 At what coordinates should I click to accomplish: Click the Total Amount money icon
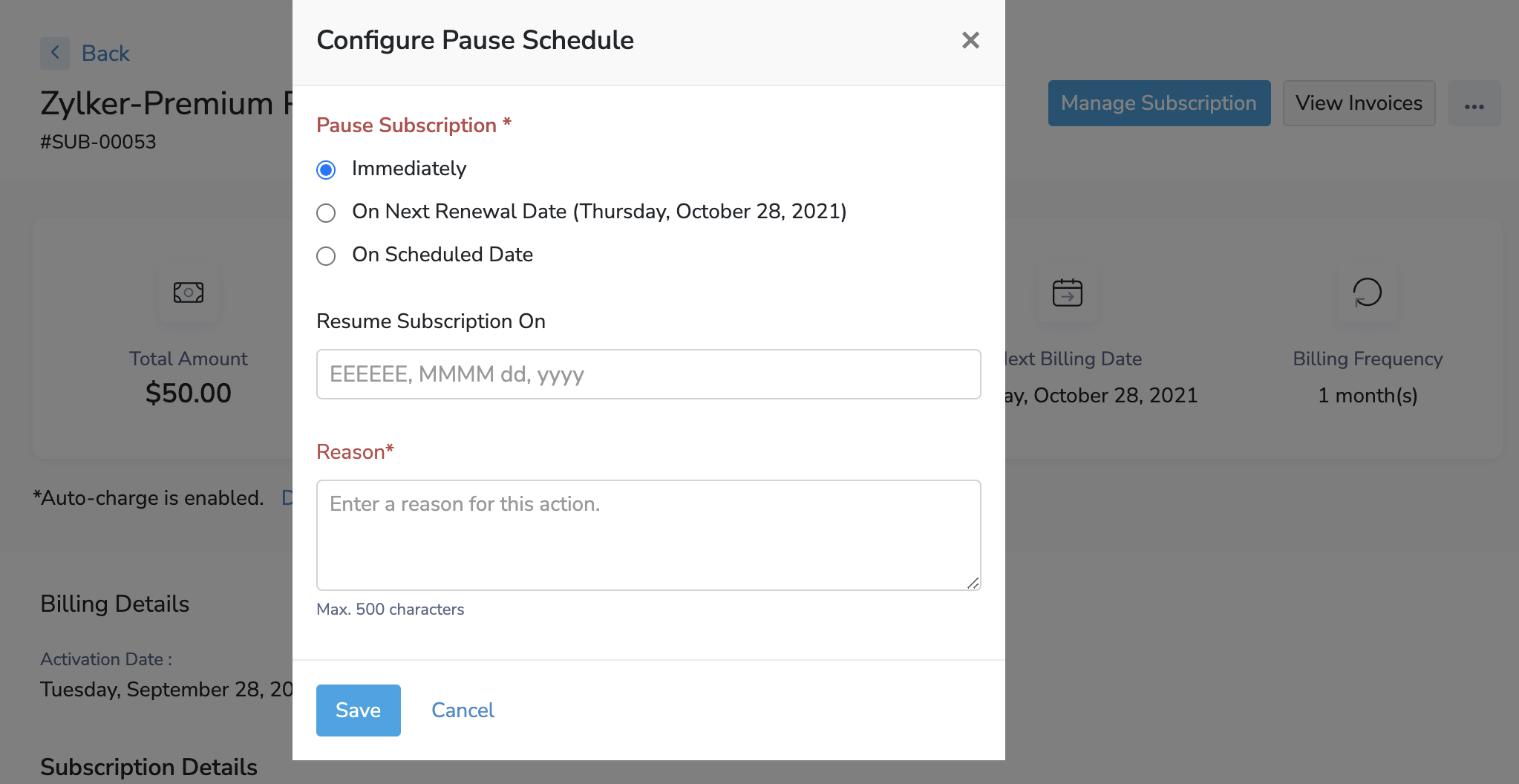[x=189, y=293]
